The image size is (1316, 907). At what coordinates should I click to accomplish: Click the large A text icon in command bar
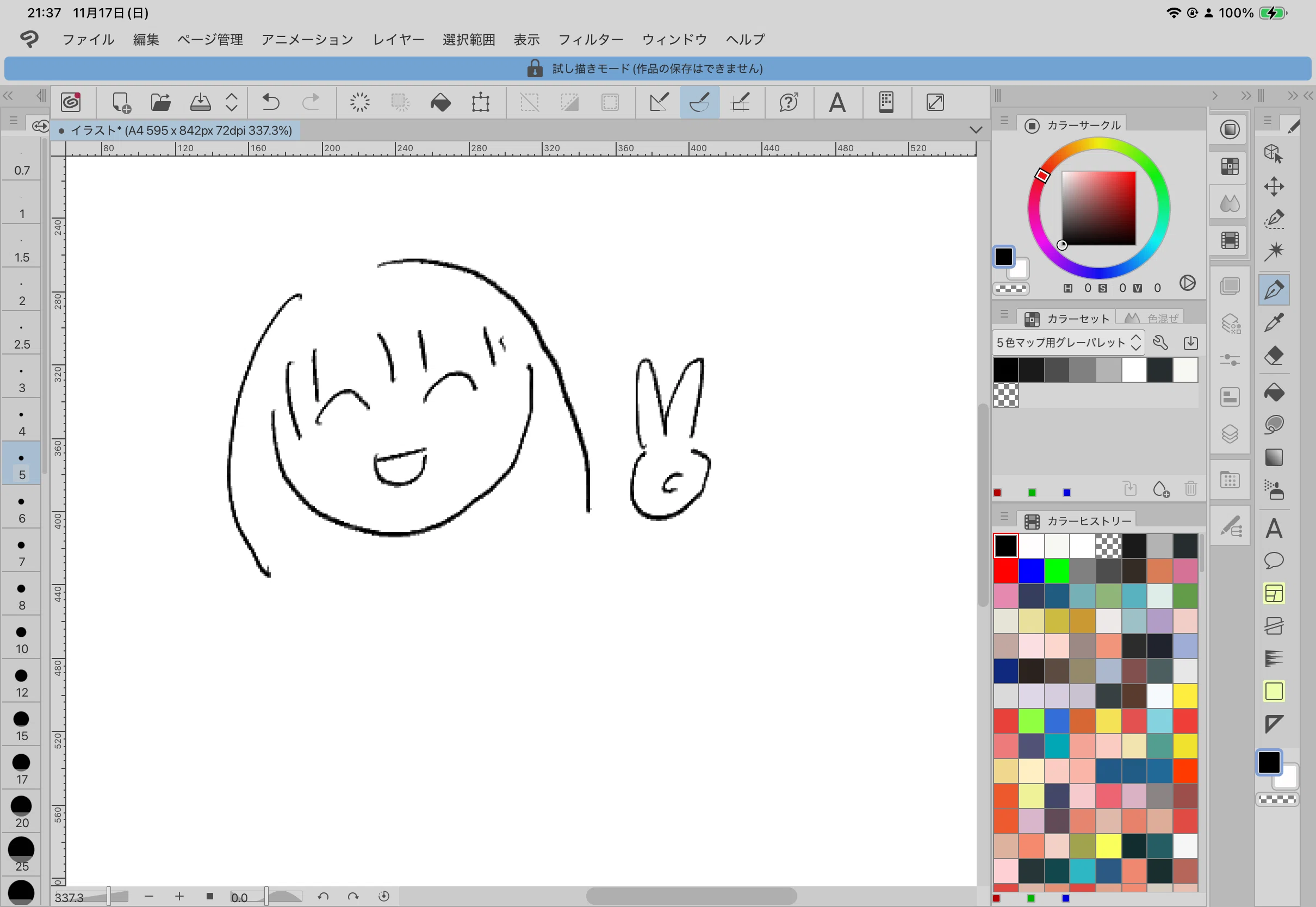pyautogui.click(x=837, y=103)
